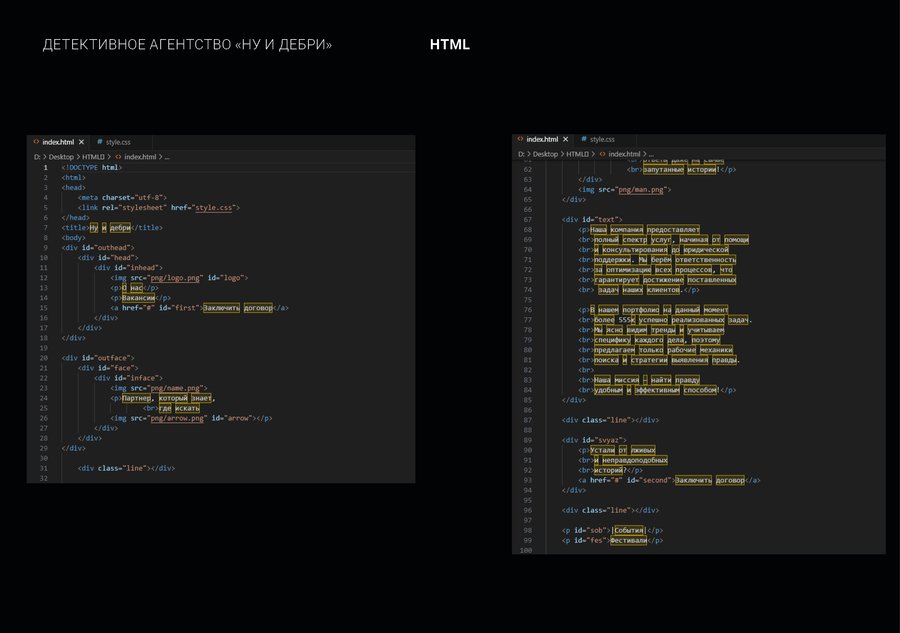Click the "Вакансии" paragraph text
This screenshot has height=633, width=900.
click(138, 298)
